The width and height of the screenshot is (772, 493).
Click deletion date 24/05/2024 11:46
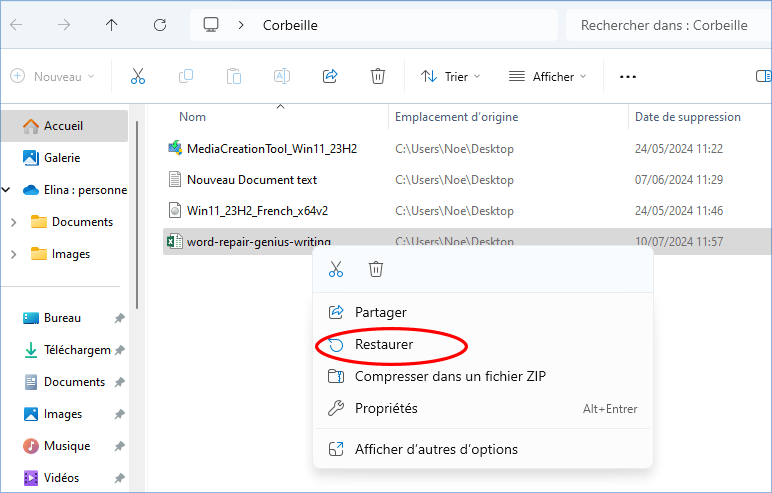(x=679, y=211)
